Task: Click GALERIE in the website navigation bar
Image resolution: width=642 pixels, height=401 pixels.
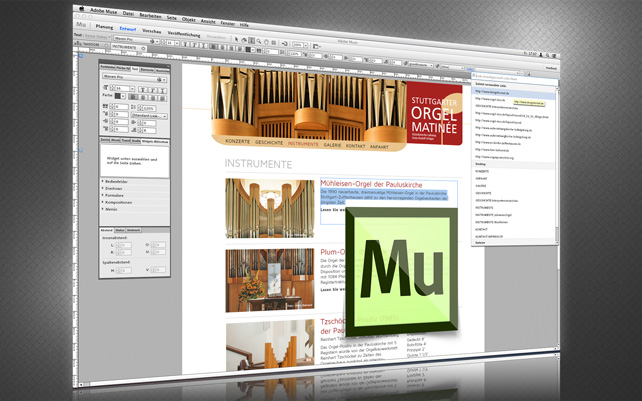Action: coord(332,145)
